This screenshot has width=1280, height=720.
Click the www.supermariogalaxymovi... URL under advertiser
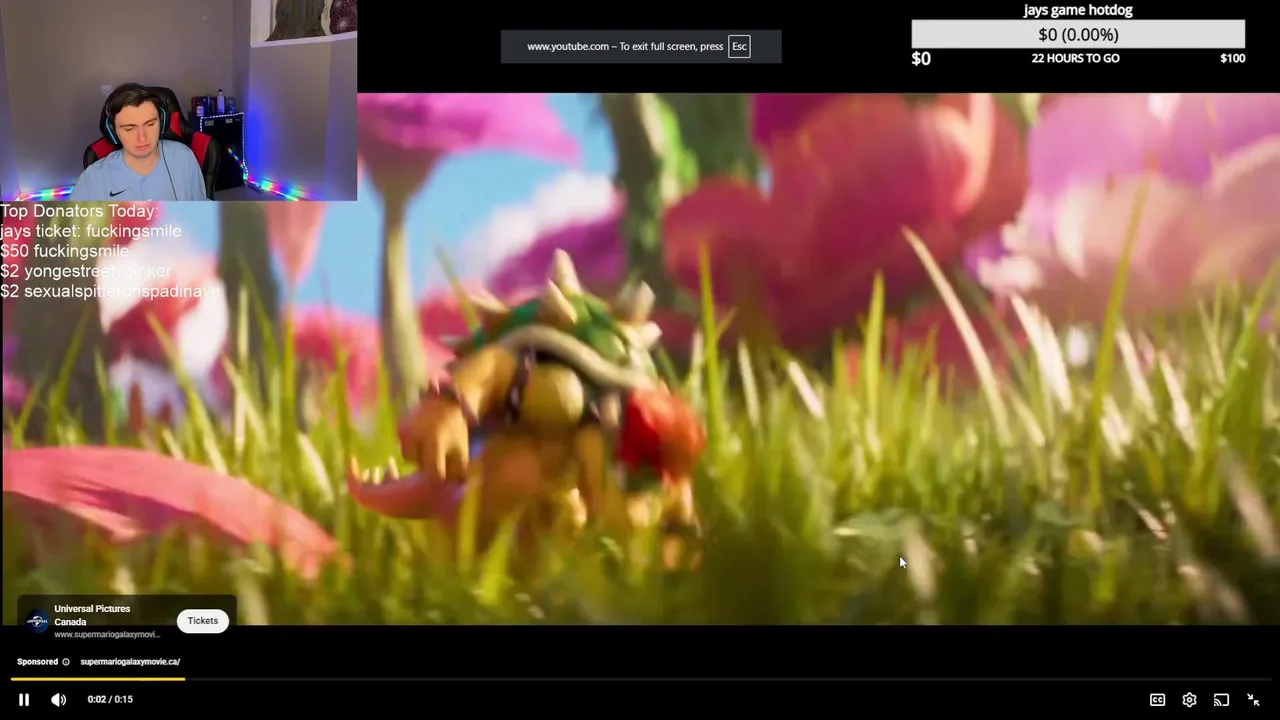point(107,634)
